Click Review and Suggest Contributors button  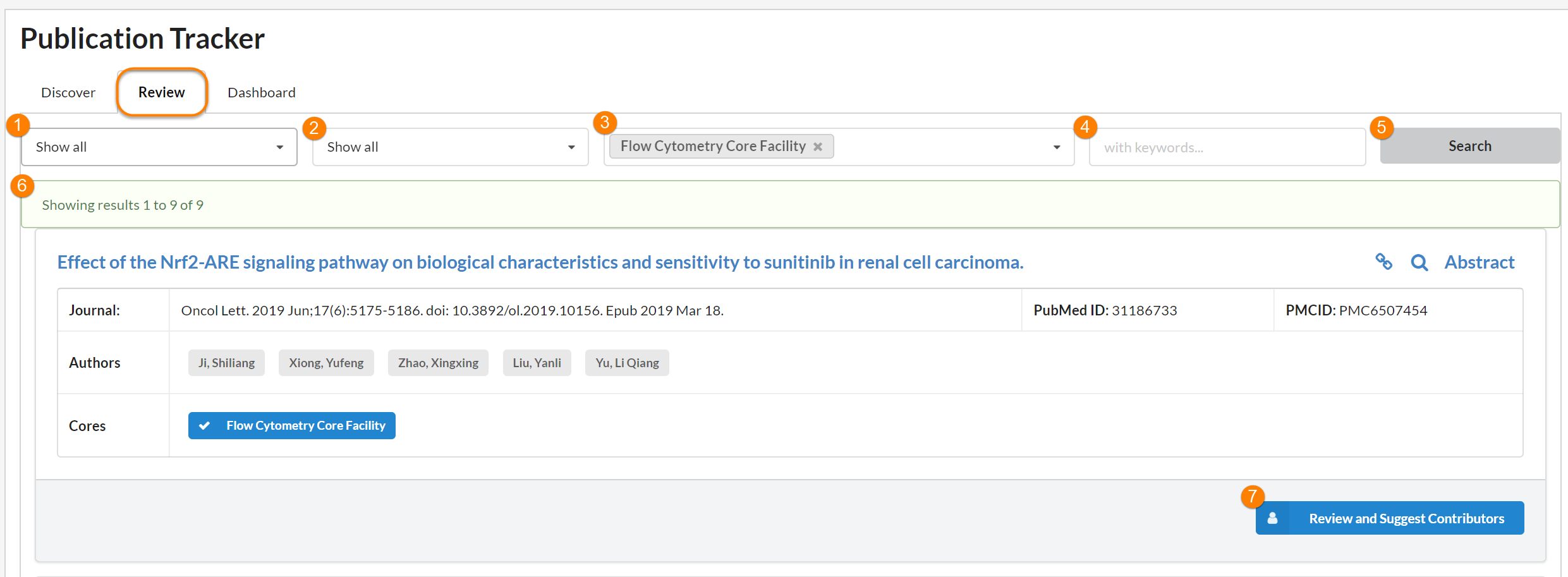click(1406, 518)
